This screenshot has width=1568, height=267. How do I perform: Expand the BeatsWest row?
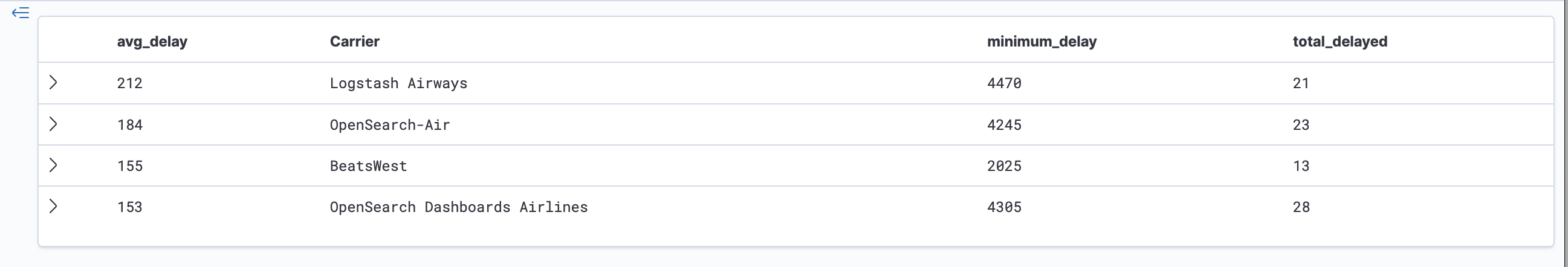point(54,166)
